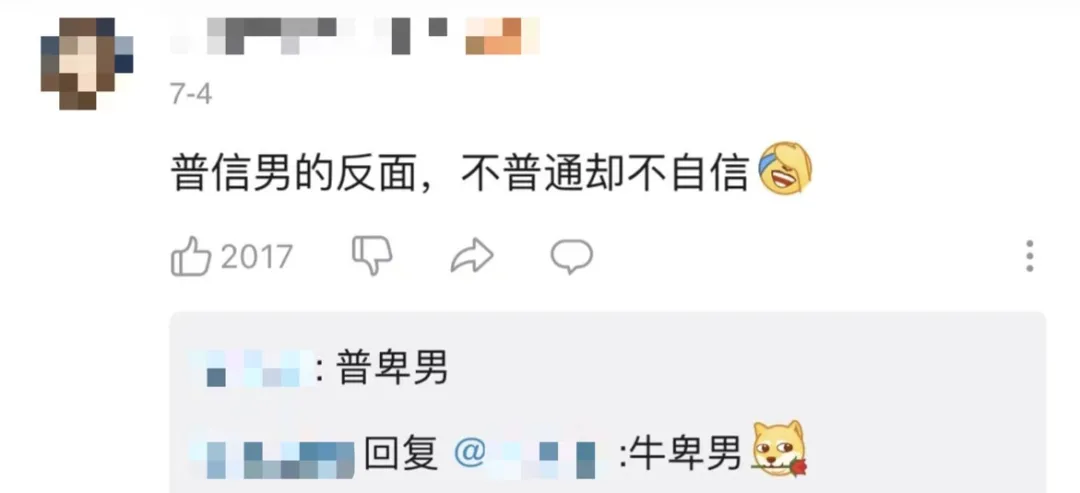Open the mentioned @ user link
1080x493 pixels.
point(524,455)
